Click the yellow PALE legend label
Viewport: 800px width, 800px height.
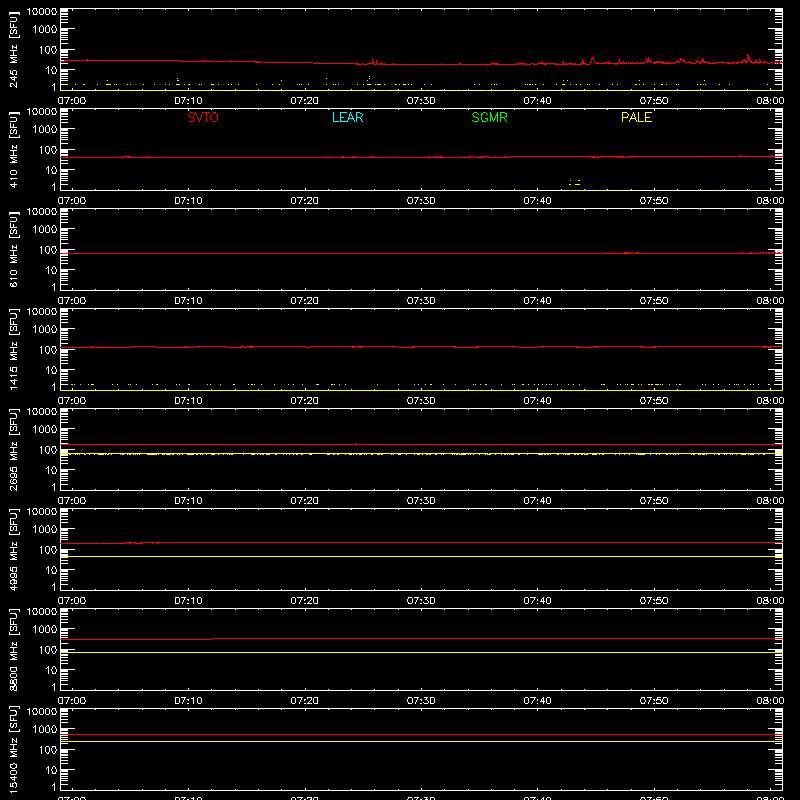tap(636, 117)
